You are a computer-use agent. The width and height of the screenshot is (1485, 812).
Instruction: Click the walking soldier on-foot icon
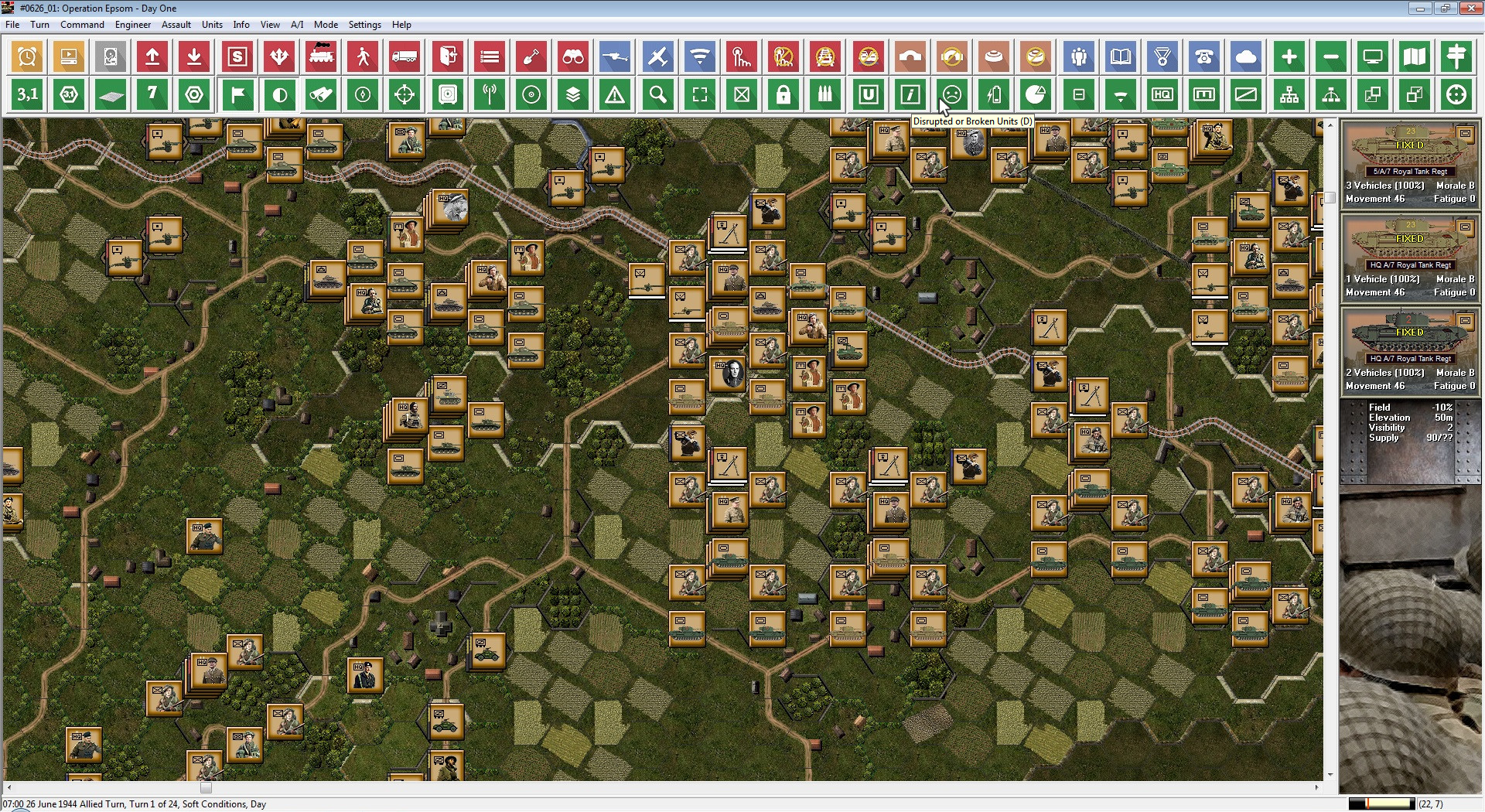pos(363,56)
